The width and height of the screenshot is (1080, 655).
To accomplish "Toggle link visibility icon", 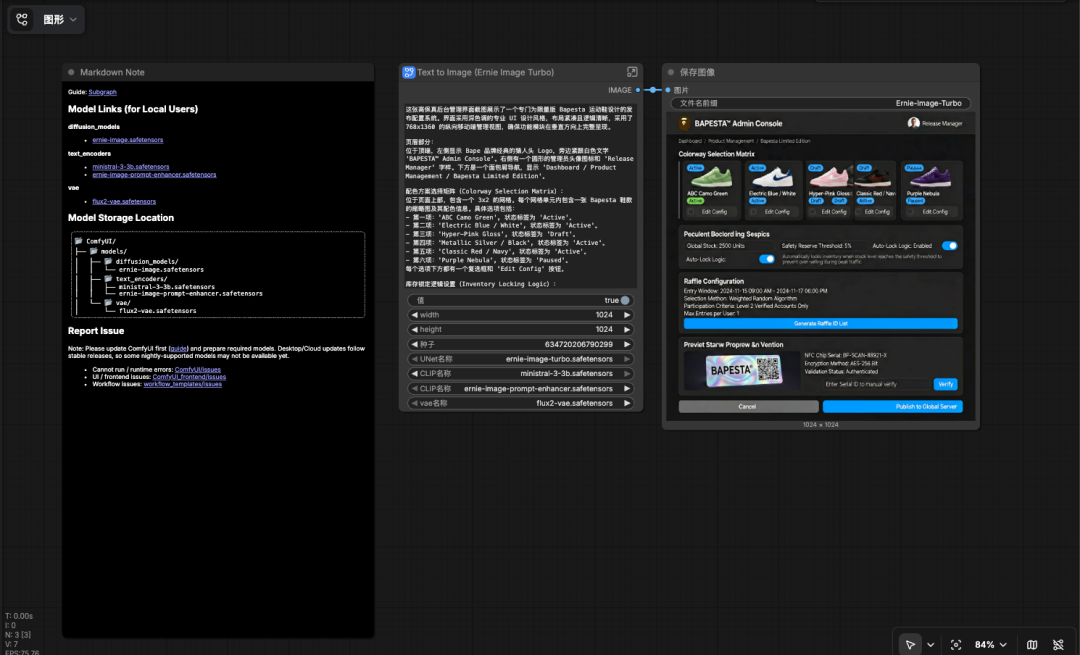I will (1058, 645).
